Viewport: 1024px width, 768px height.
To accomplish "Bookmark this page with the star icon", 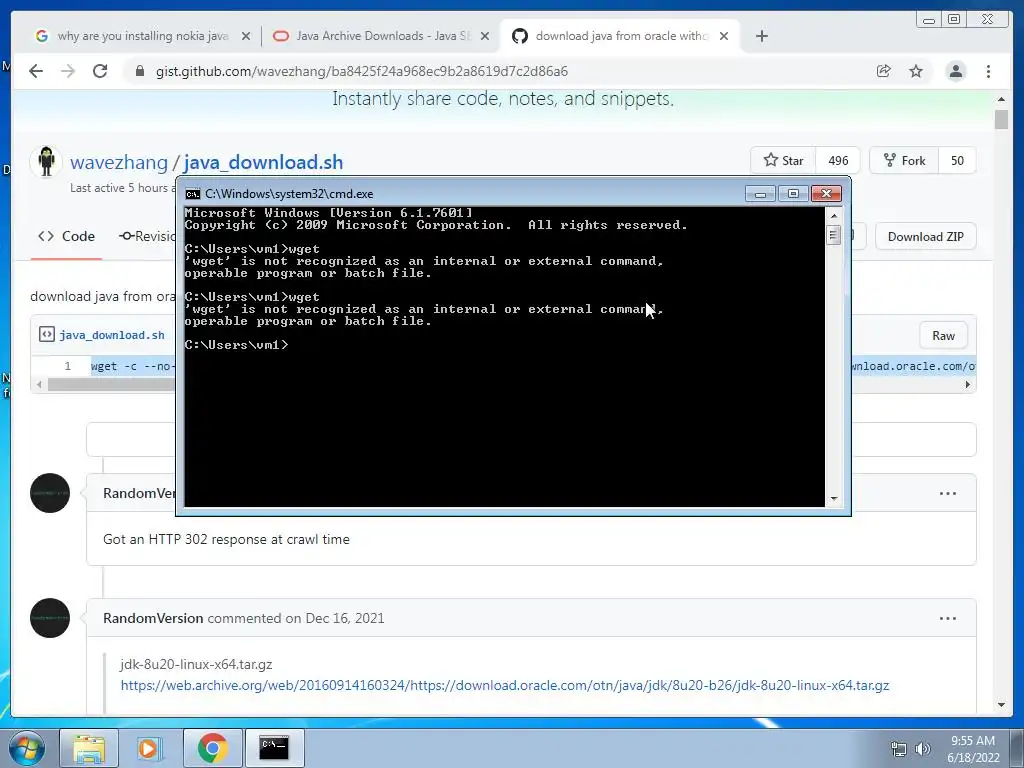I will tap(916, 71).
